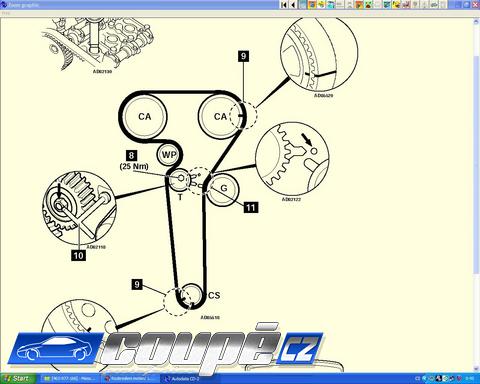The height and width of the screenshot is (384, 480).
Task: Click the WP water pump pulley
Action: click(169, 155)
